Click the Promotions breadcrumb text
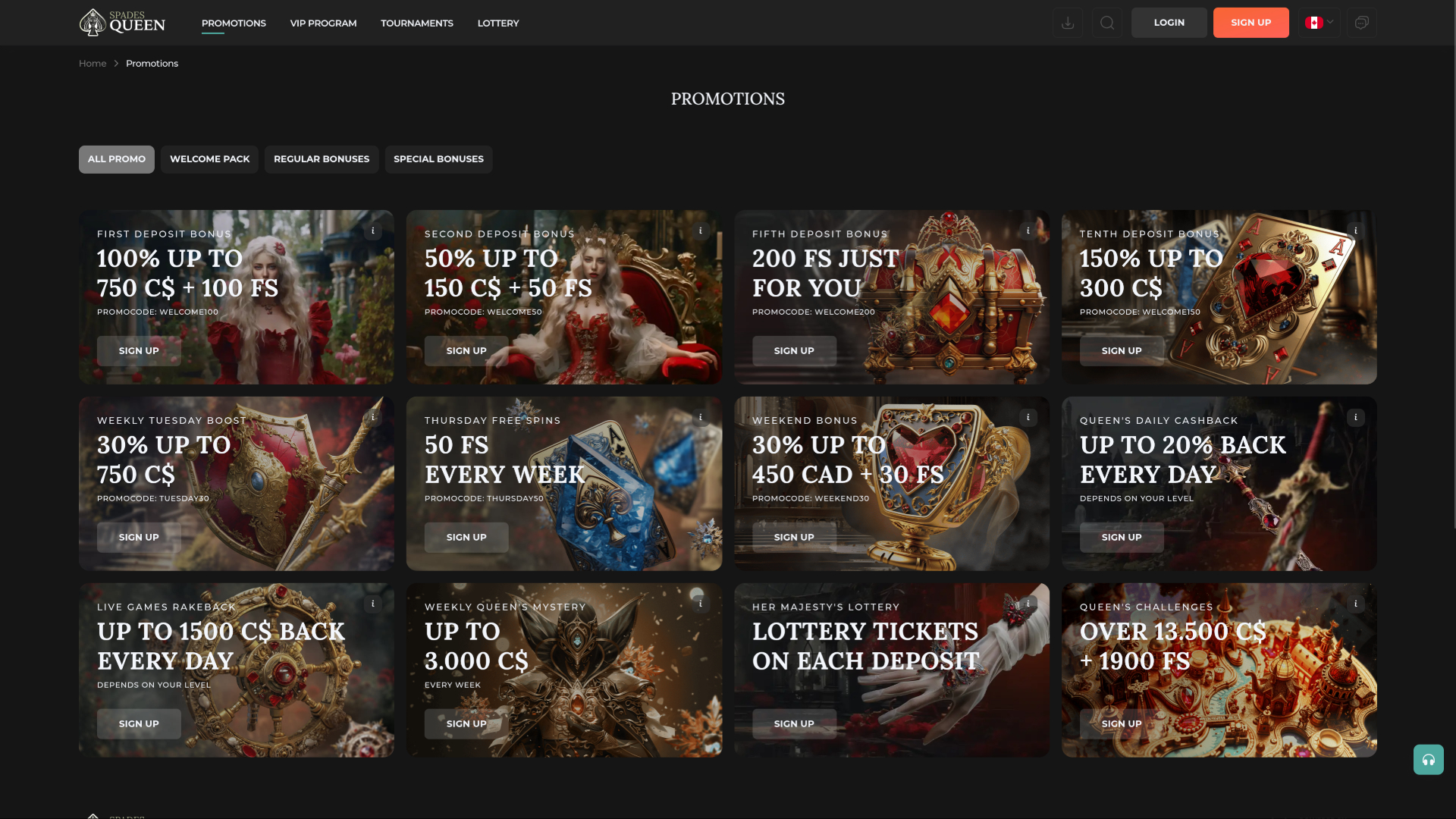 click(152, 64)
